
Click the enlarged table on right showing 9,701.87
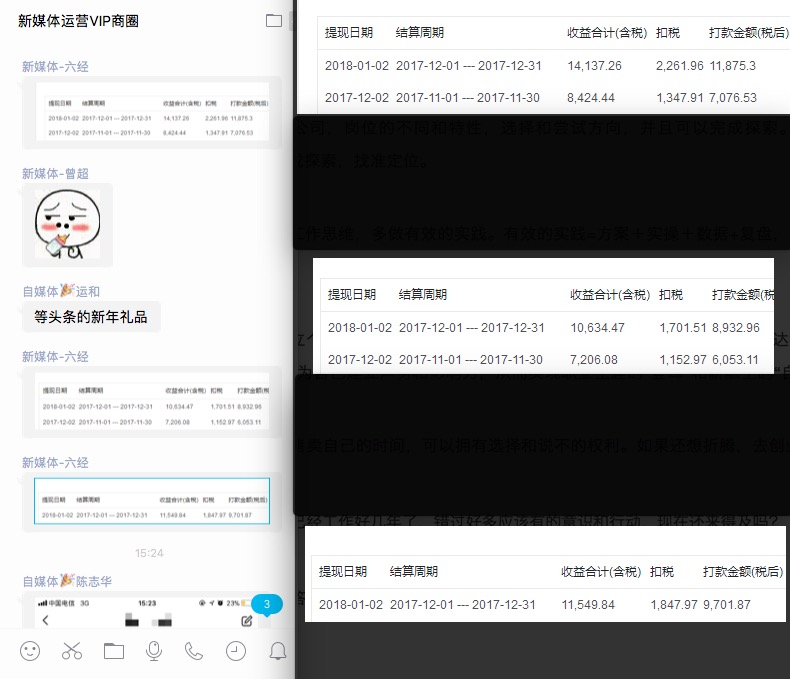click(x=546, y=588)
